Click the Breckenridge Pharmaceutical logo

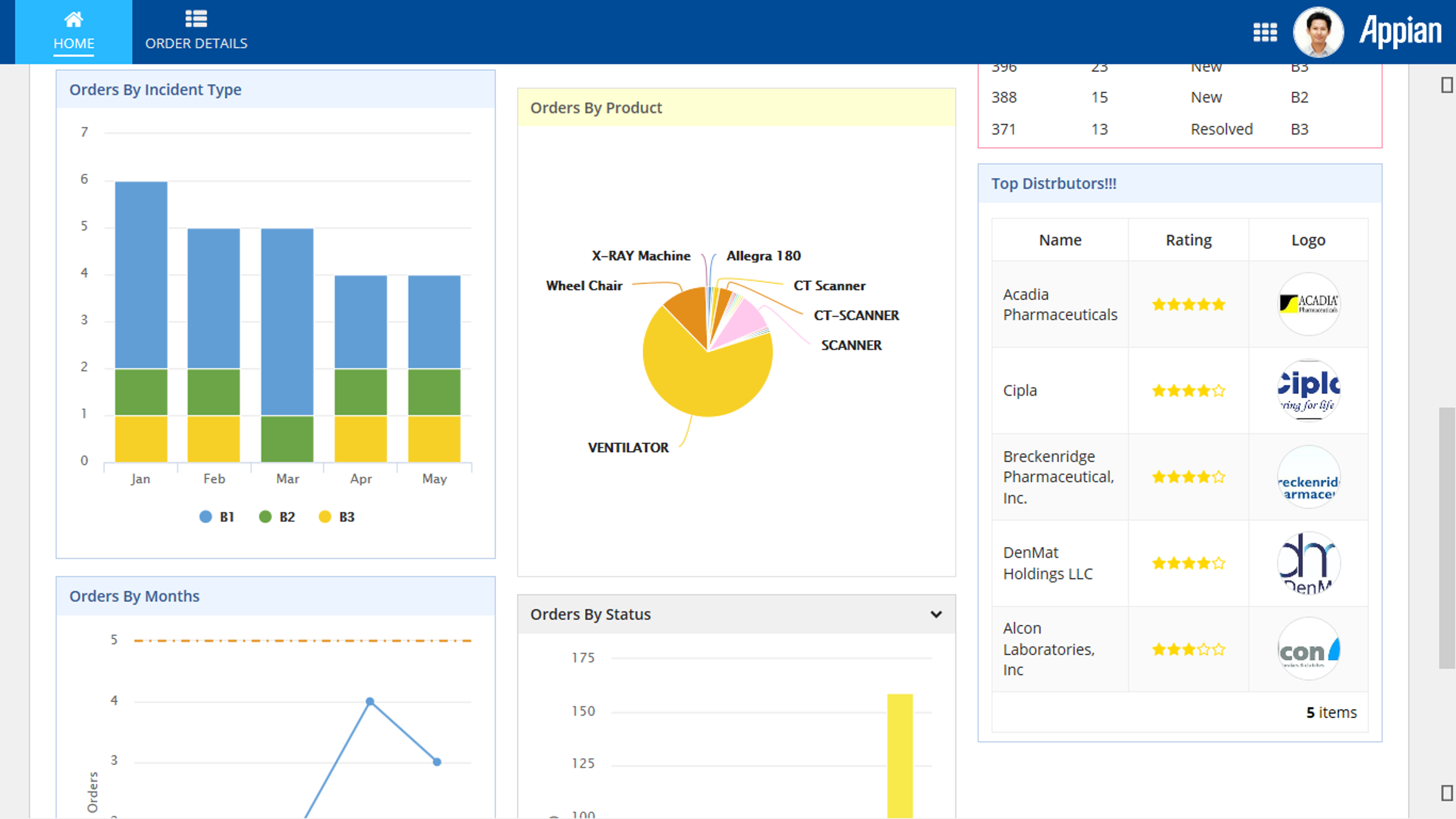click(1309, 477)
